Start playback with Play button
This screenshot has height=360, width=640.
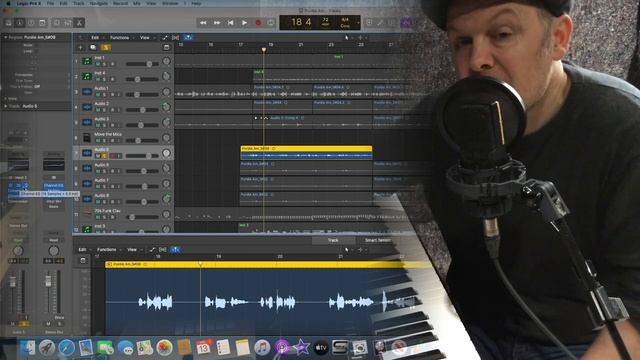pos(244,23)
